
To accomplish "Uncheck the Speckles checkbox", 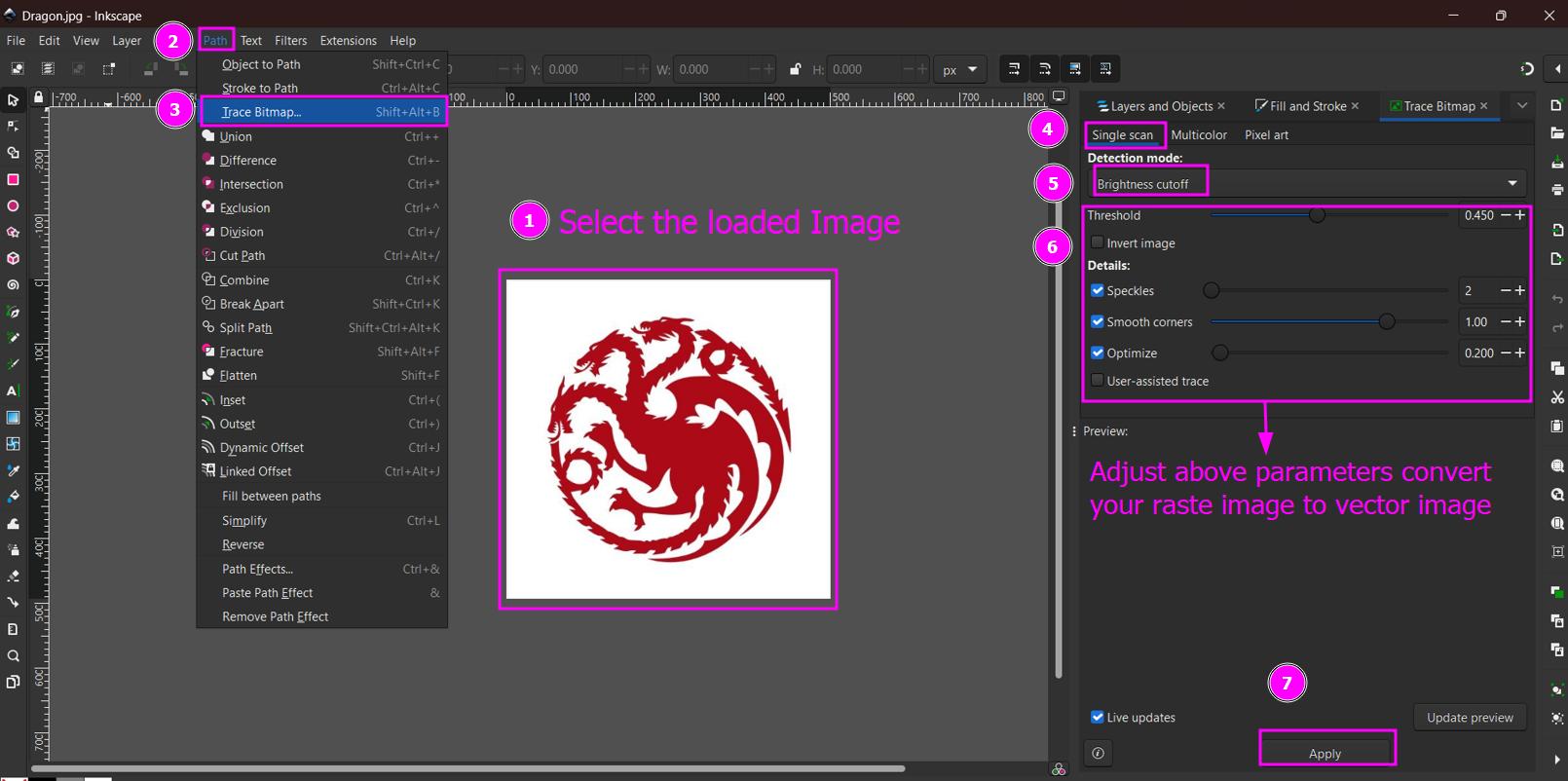I will pyautogui.click(x=1097, y=290).
